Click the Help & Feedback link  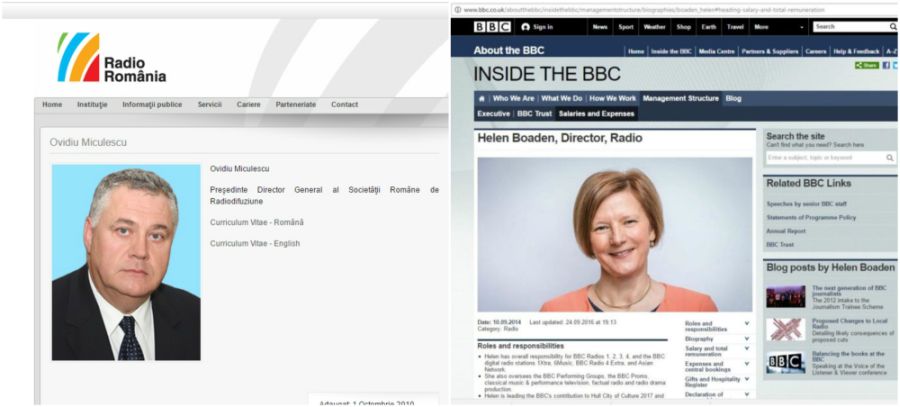[856, 51]
